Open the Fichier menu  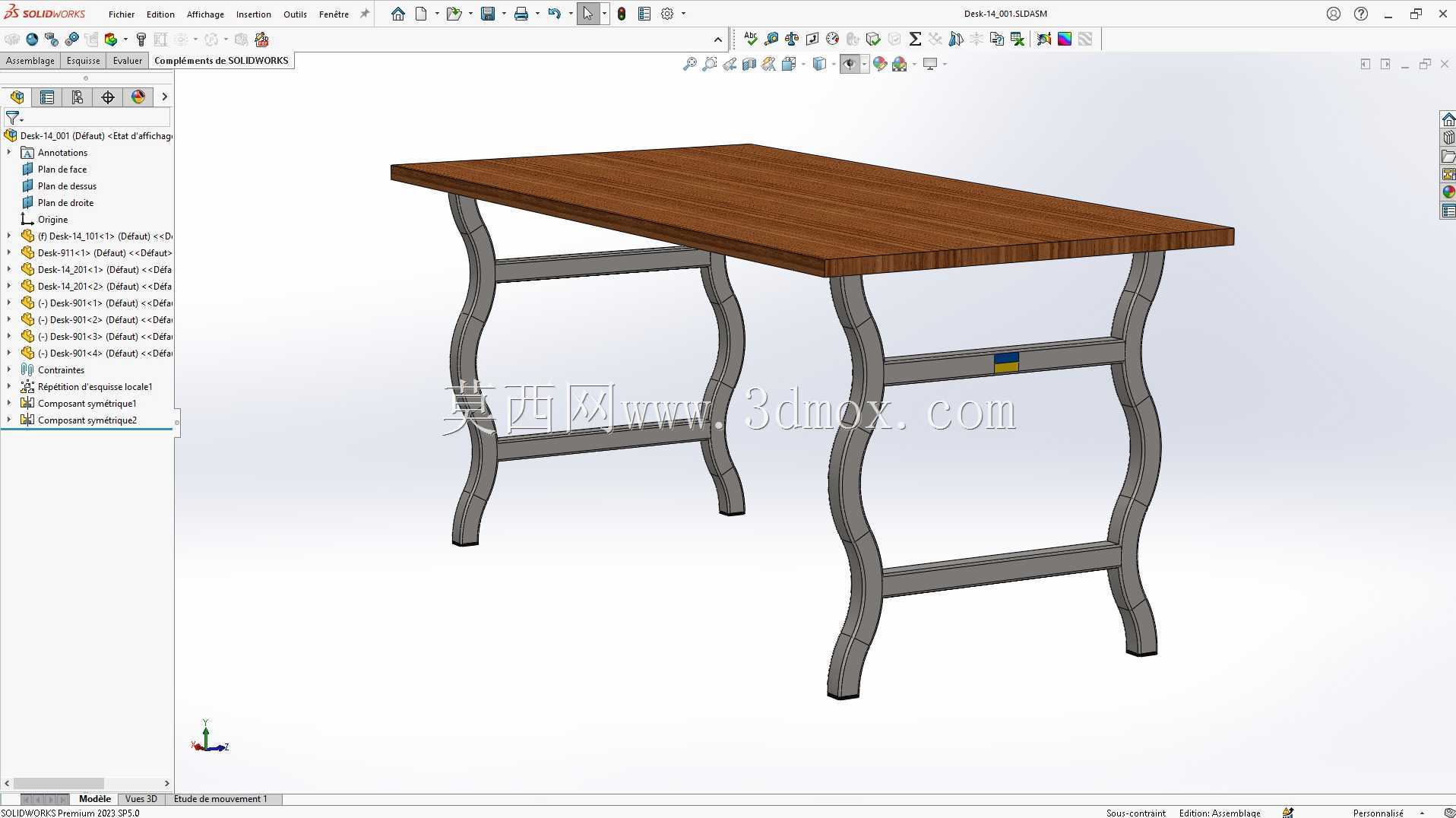point(122,14)
